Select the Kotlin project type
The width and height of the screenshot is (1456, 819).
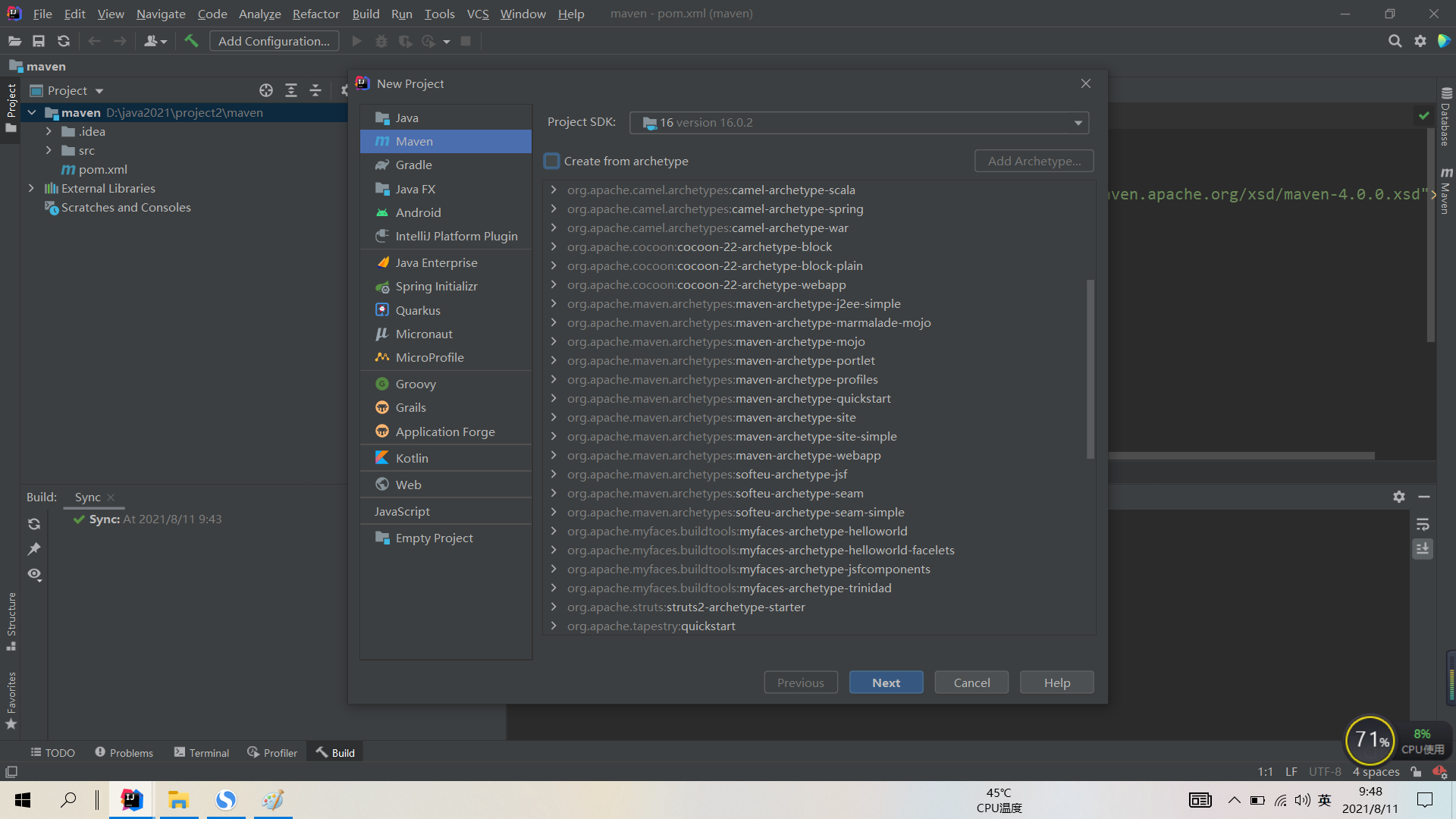pos(411,458)
